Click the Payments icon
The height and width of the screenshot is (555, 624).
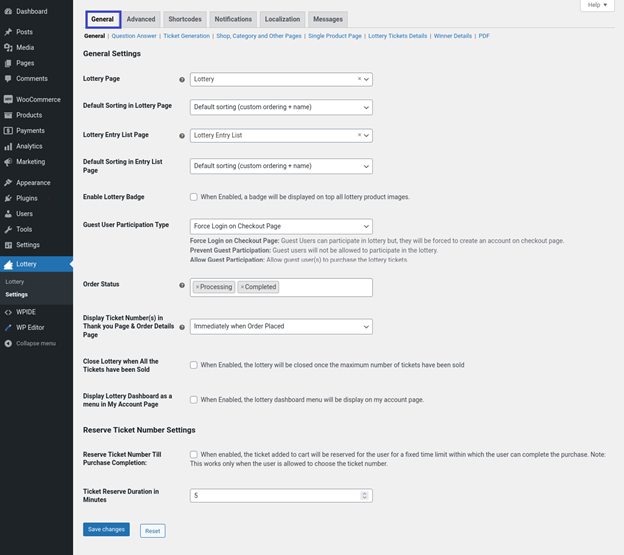8,130
